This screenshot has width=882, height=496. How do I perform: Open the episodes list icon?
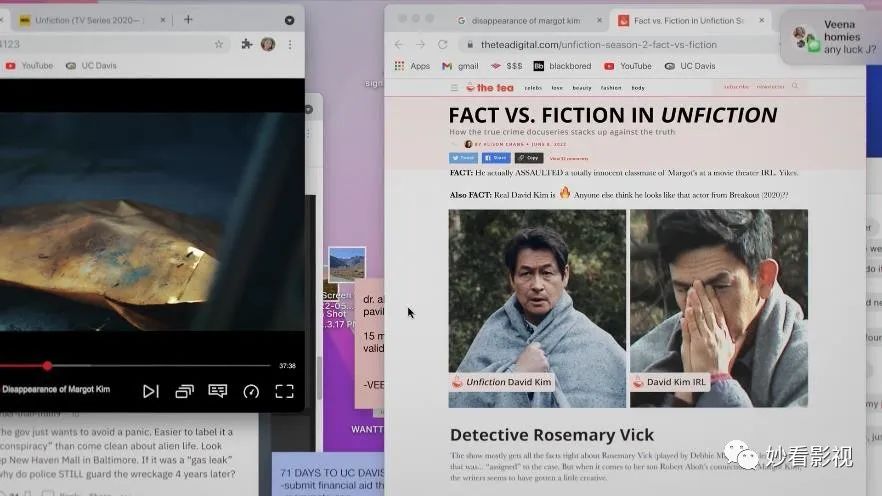pos(184,392)
